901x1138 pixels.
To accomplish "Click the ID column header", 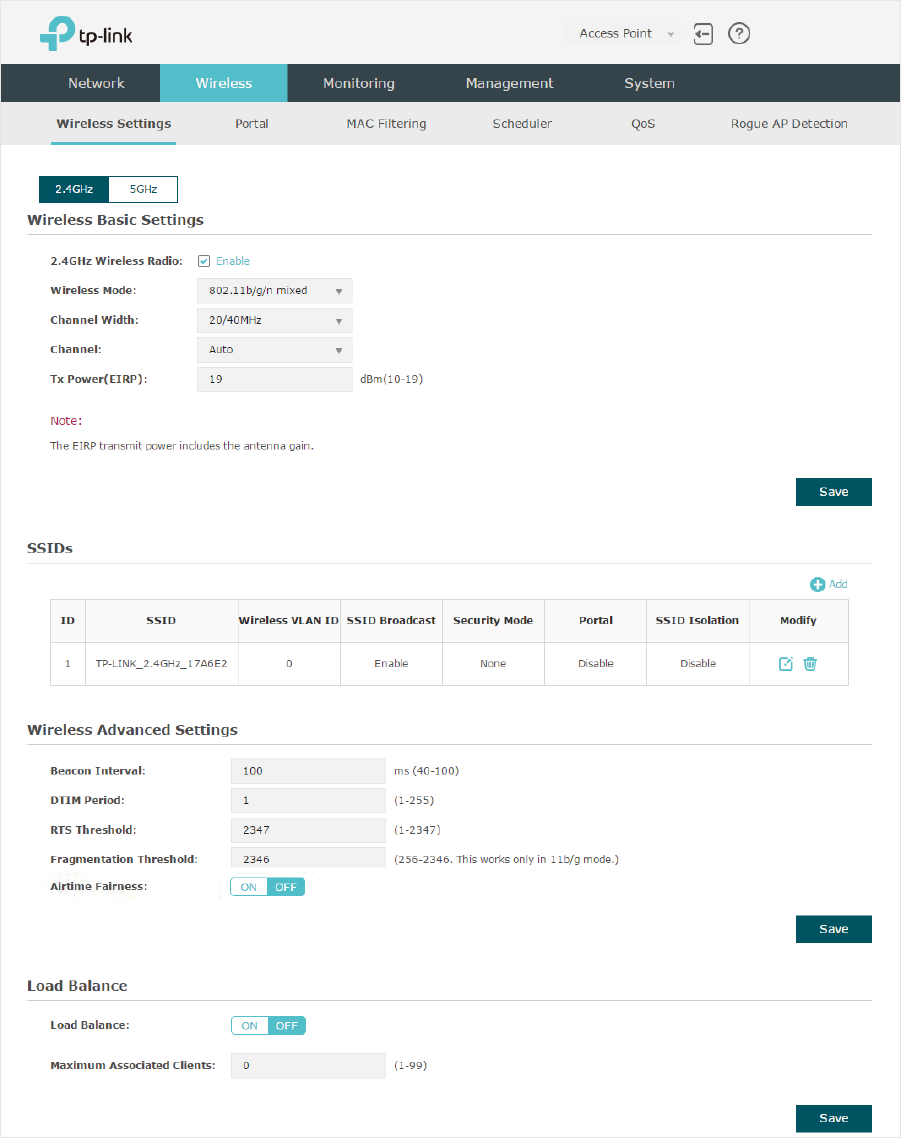I will (68, 621).
